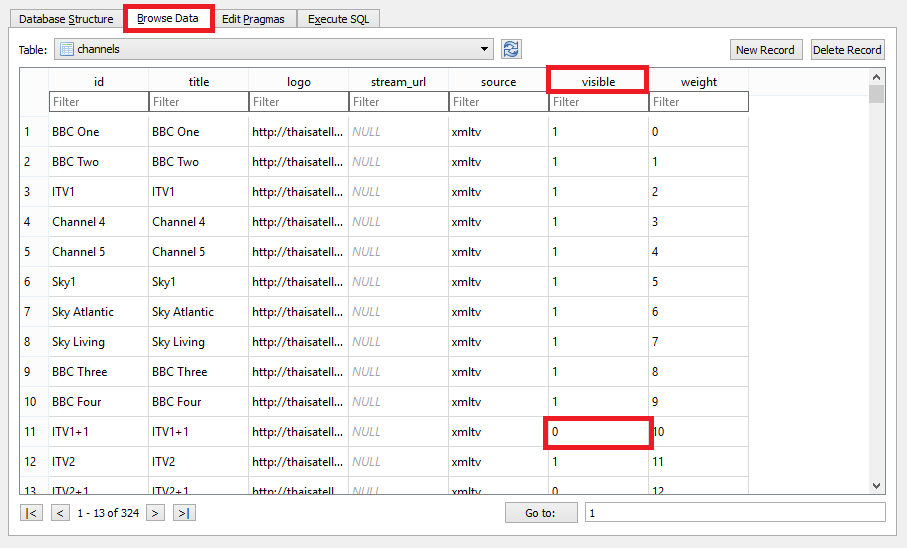Screen dimensions: 907x548
Task: Click the Sky Atlantic id cell
Action: point(98,312)
